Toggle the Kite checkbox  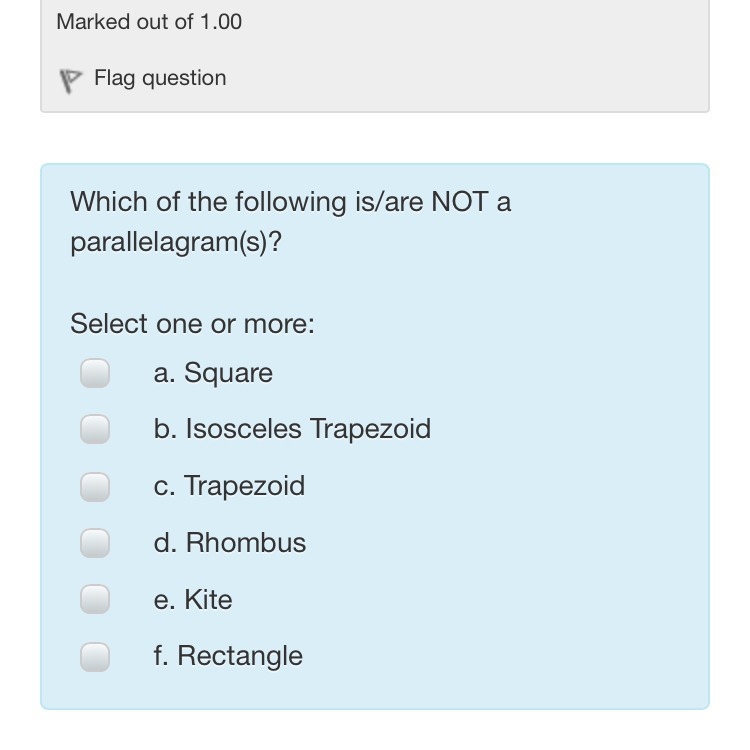point(95,599)
